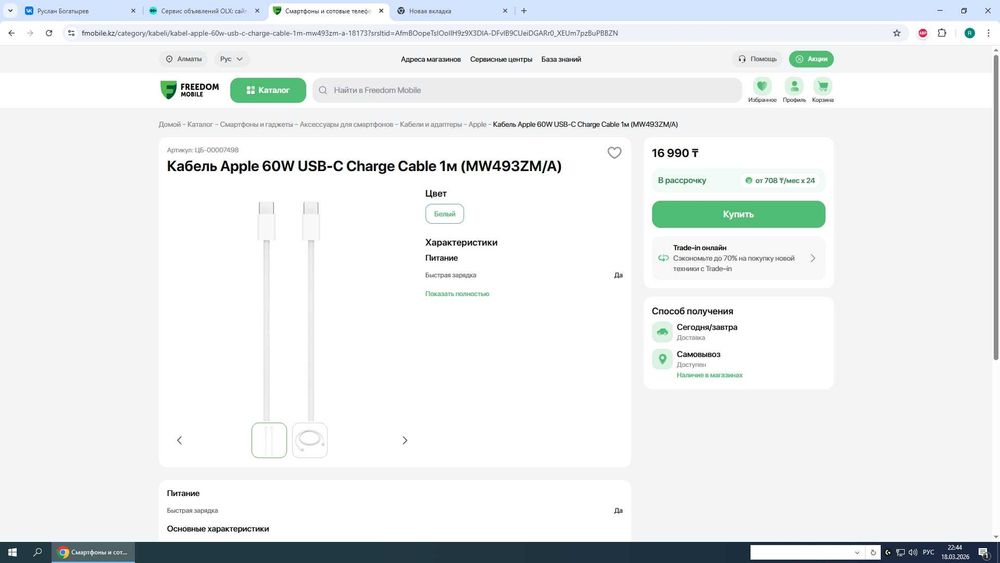Click the main cable product image
Viewport: 1000px width, 563px height.
pos(289,309)
